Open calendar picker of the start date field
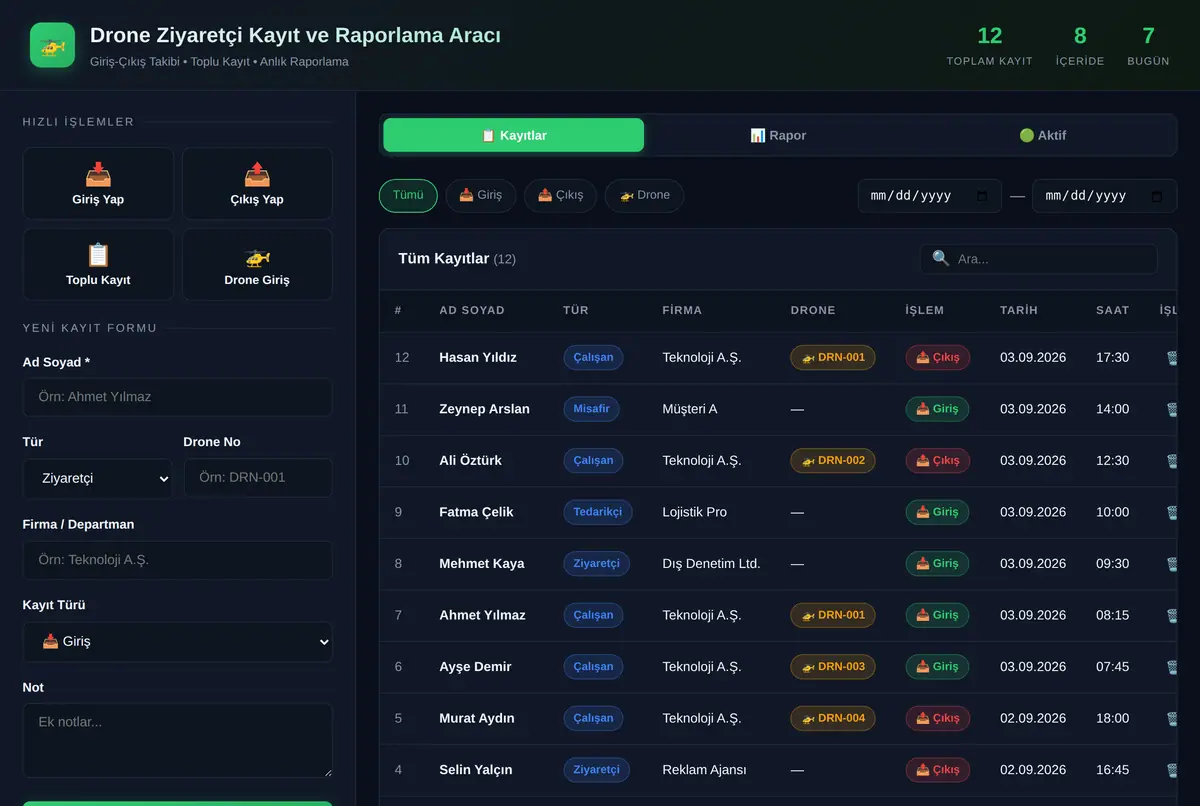 (982, 196)
